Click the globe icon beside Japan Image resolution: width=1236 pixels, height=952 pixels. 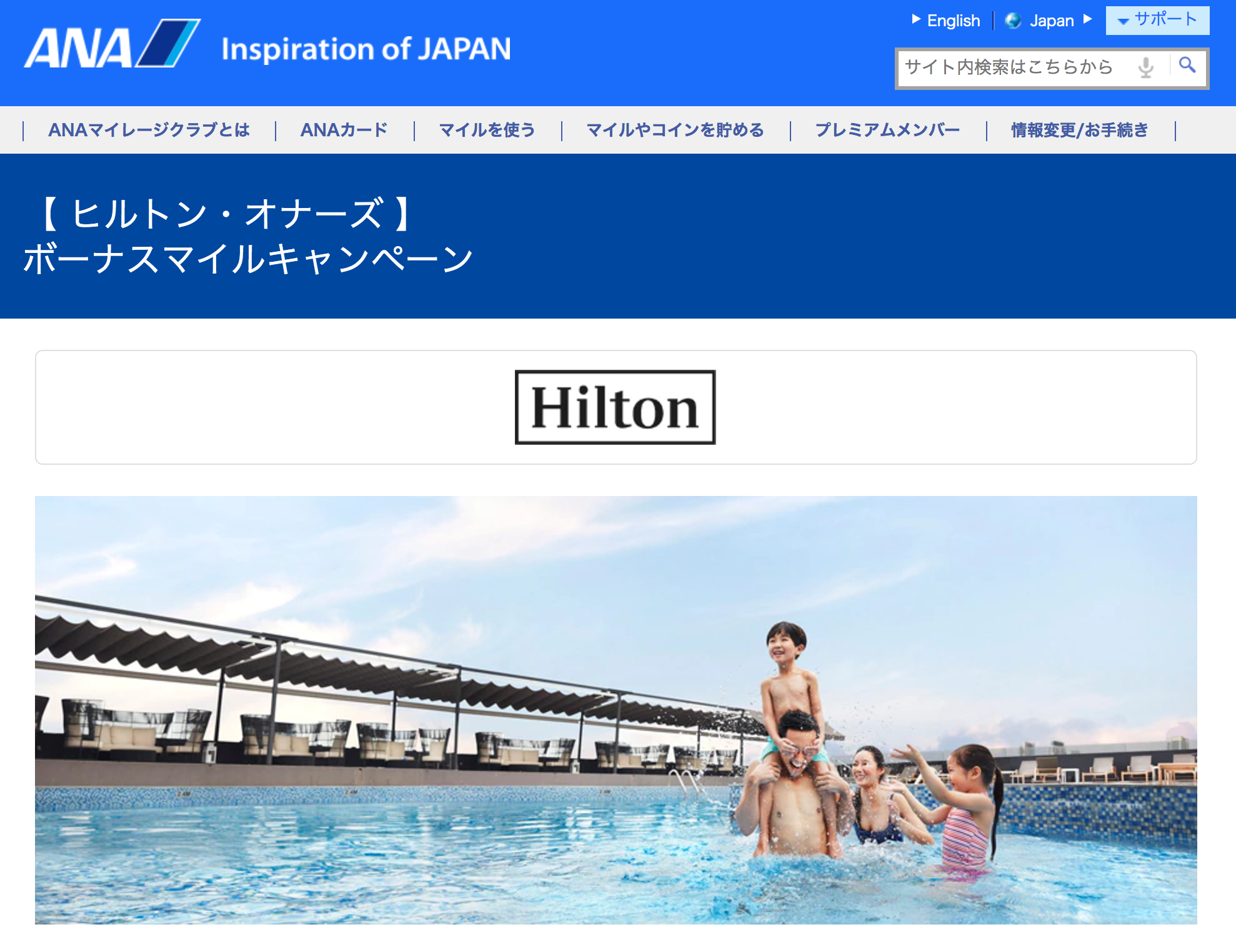coord(1013,21)
